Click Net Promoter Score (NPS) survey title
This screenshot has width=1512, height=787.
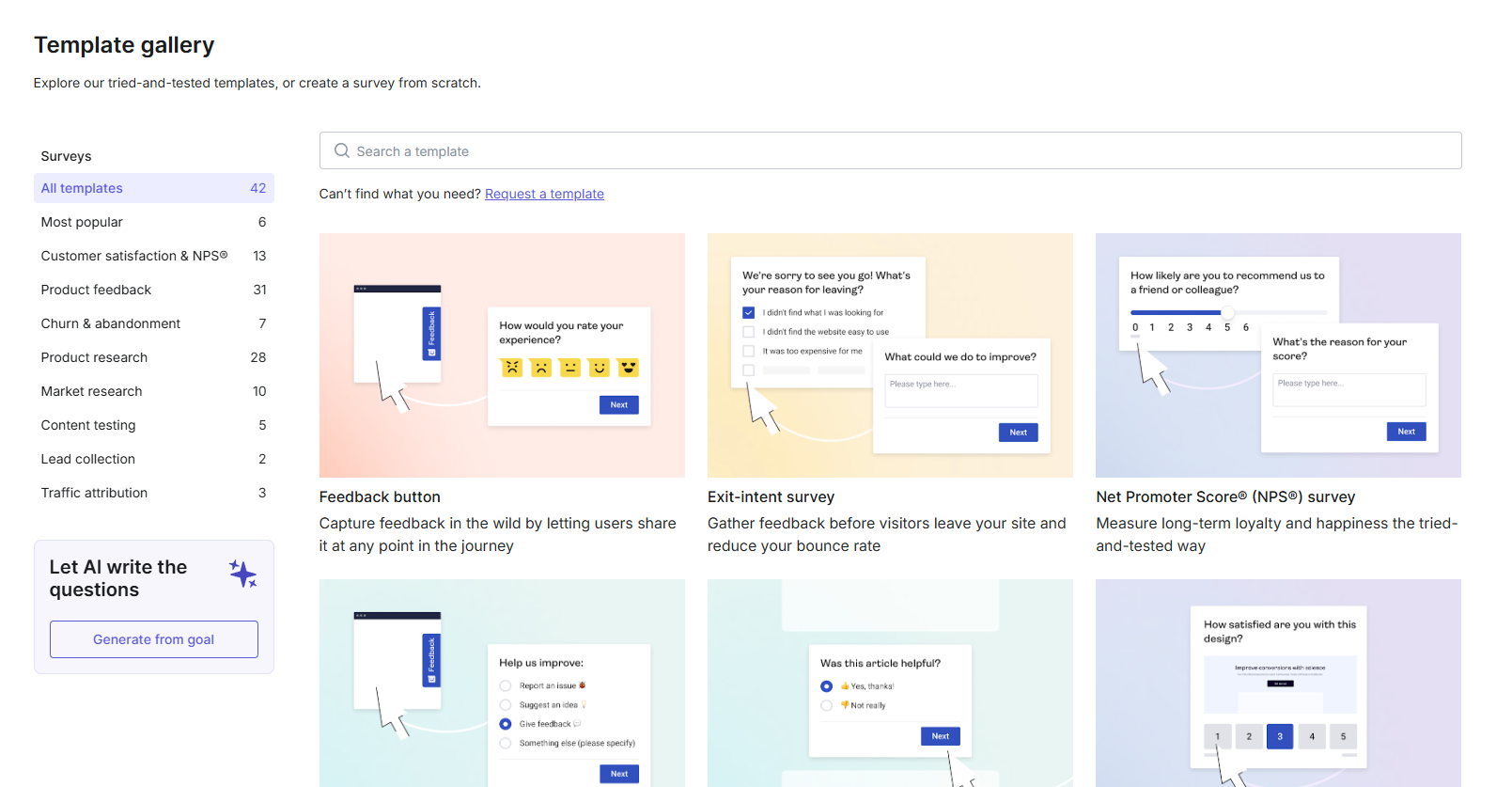pyautogui.click(x=1225, y=496)
